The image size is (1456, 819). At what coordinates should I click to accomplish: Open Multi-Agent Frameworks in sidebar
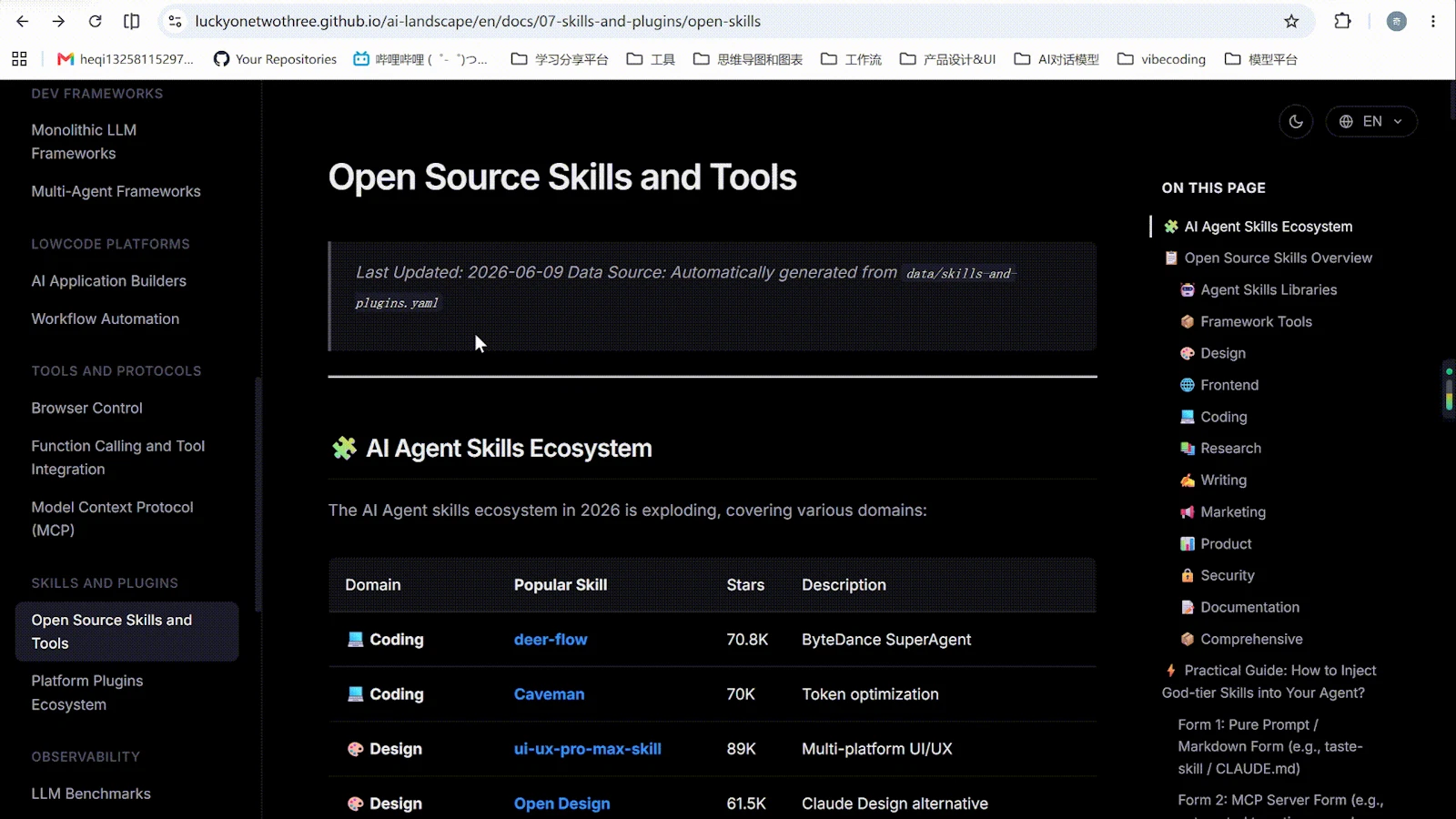pos(116,191)
